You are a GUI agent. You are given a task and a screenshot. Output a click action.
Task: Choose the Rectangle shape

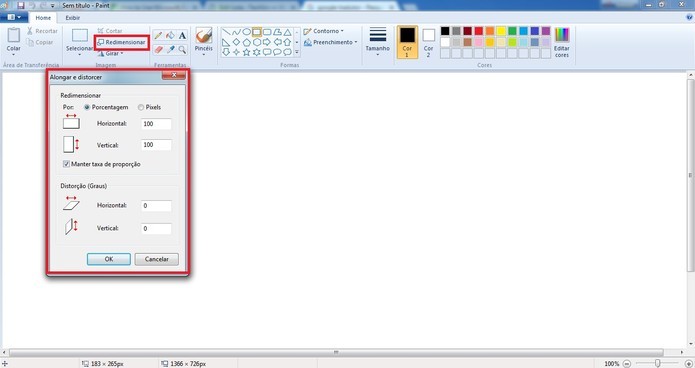(x=257, y=32)
